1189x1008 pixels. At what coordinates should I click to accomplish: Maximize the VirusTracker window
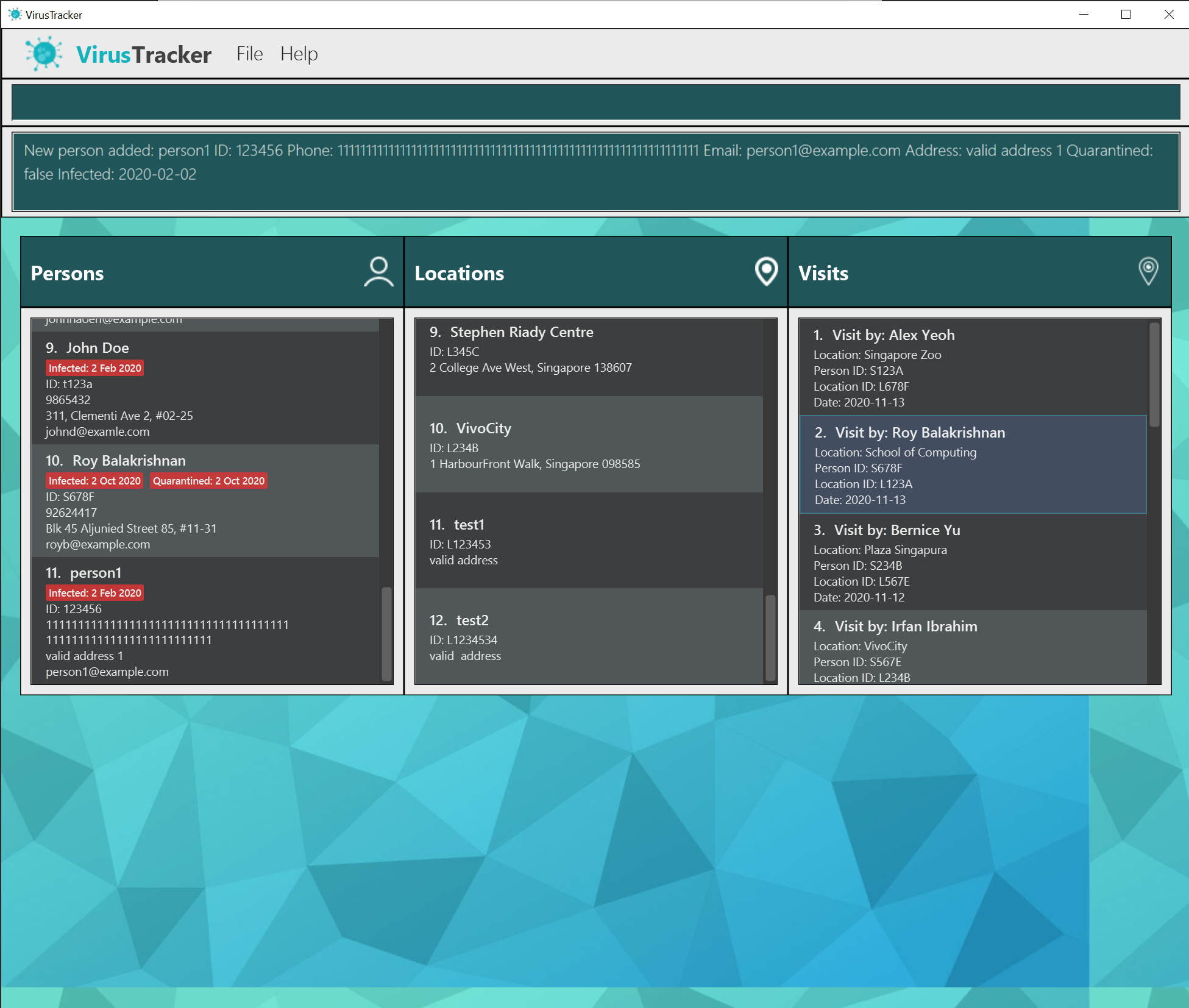pos(1126,15)
